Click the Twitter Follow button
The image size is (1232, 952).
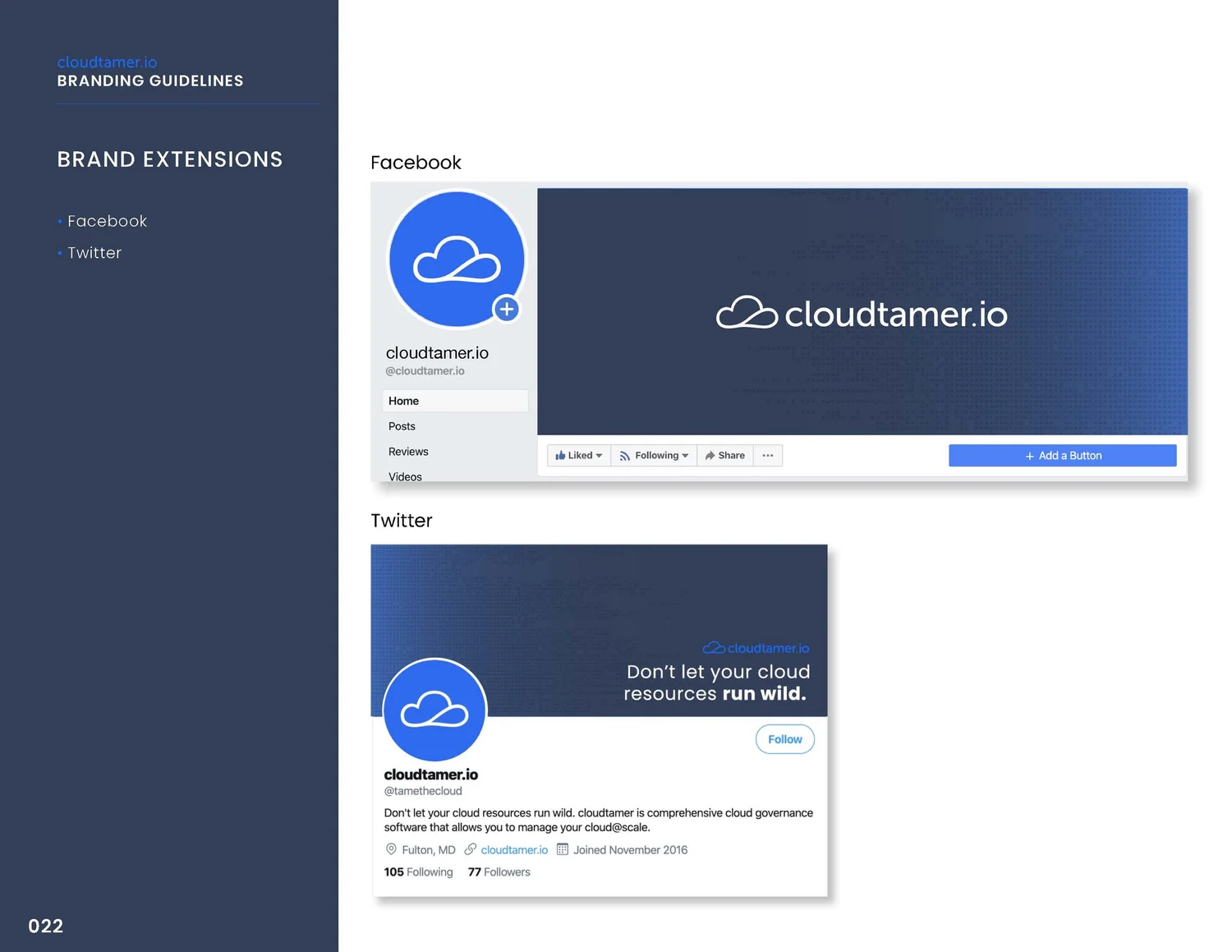click(785, 739)
